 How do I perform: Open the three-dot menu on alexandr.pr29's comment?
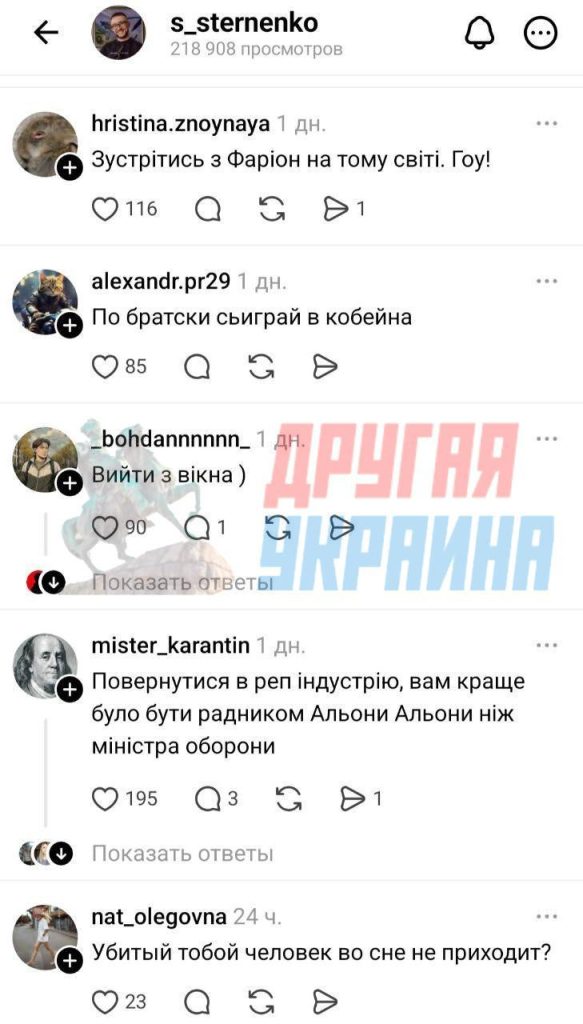546,281
